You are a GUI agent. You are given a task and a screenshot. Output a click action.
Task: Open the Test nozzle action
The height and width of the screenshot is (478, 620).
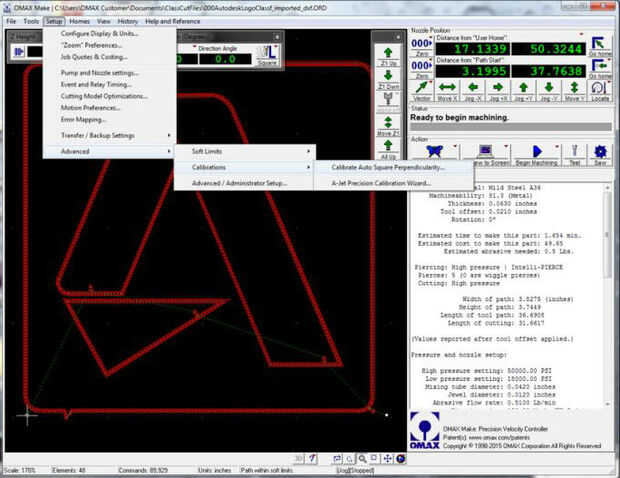574,154
